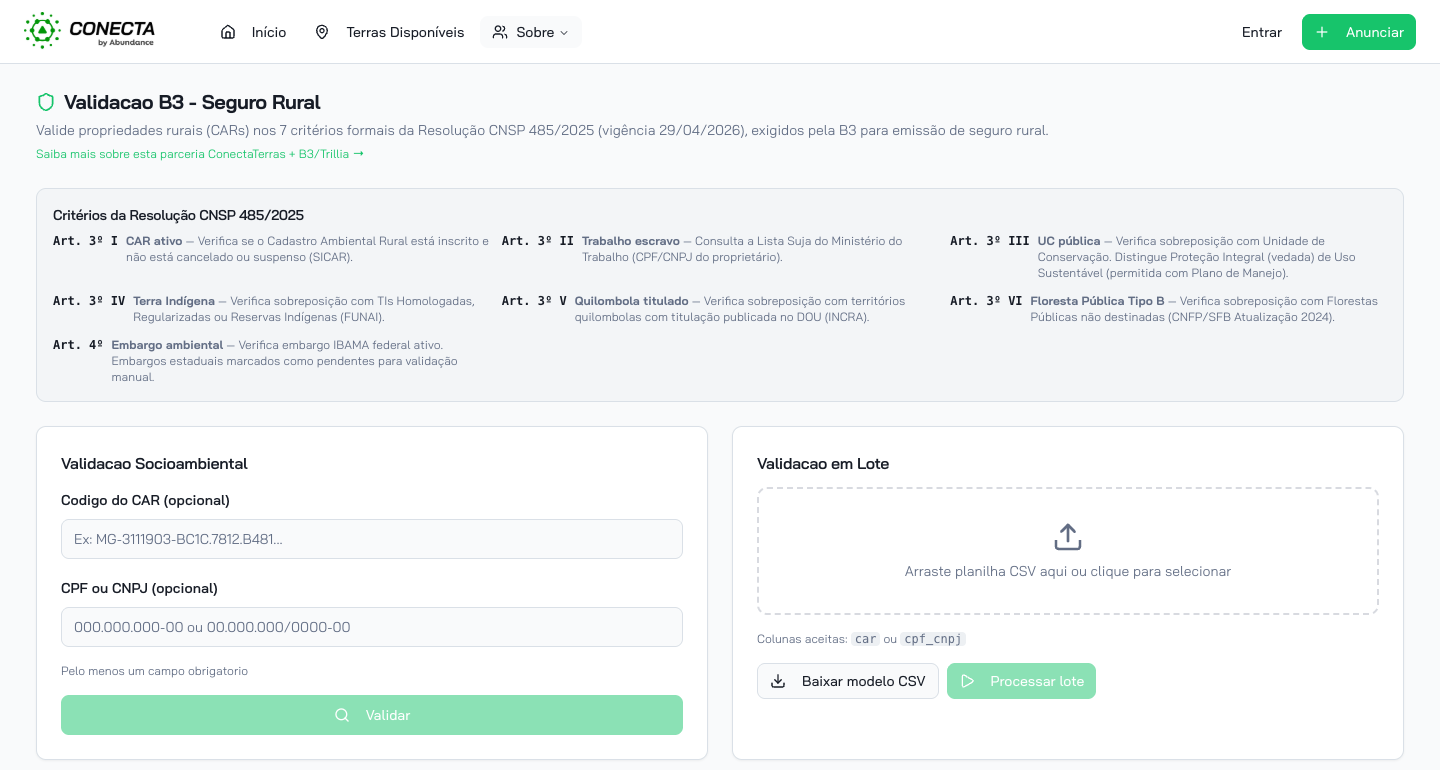The width and height of the screenshot is (1440, 770).
Task: Open the Saiba mais sobre esta parceria link
Action: [x=200, y=154]
